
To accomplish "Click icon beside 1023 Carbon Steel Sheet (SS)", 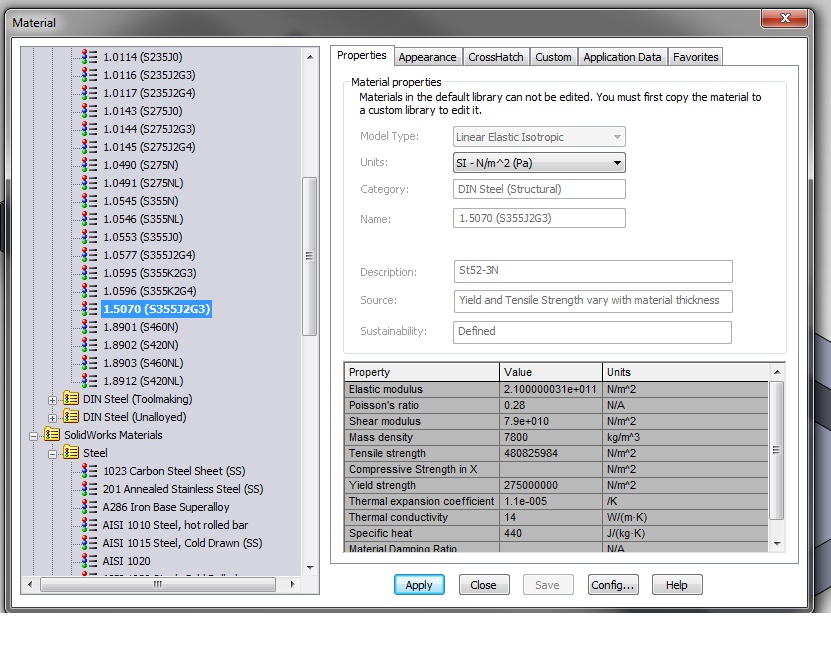I will [x=90, y=471].
